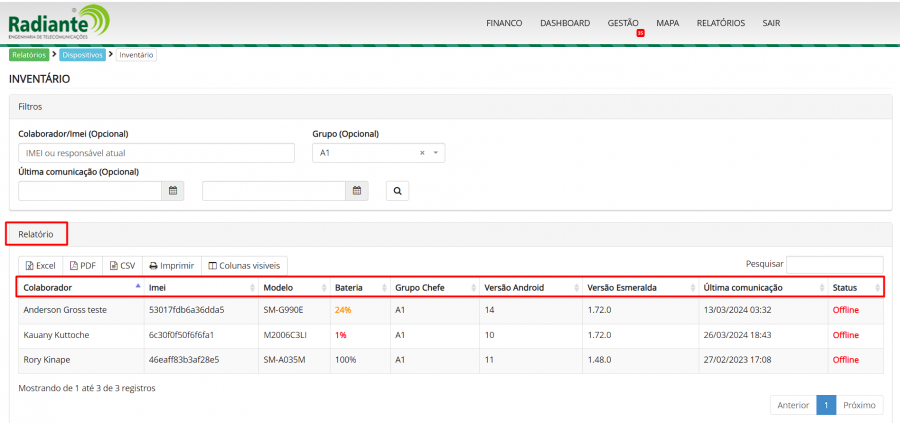Open the first date calendar picker

pos(173,190)
